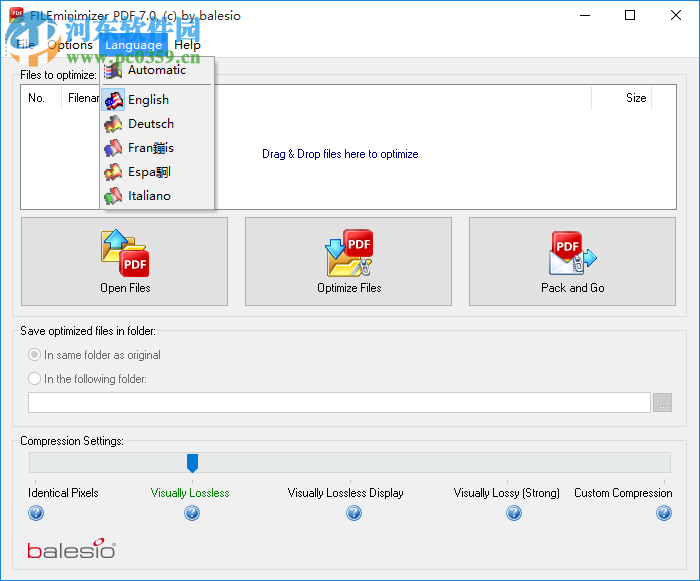Open the Help menu

187,45
